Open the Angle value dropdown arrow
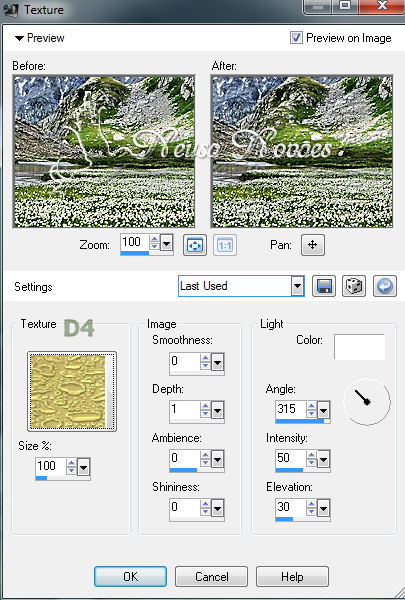 [323, 411]
